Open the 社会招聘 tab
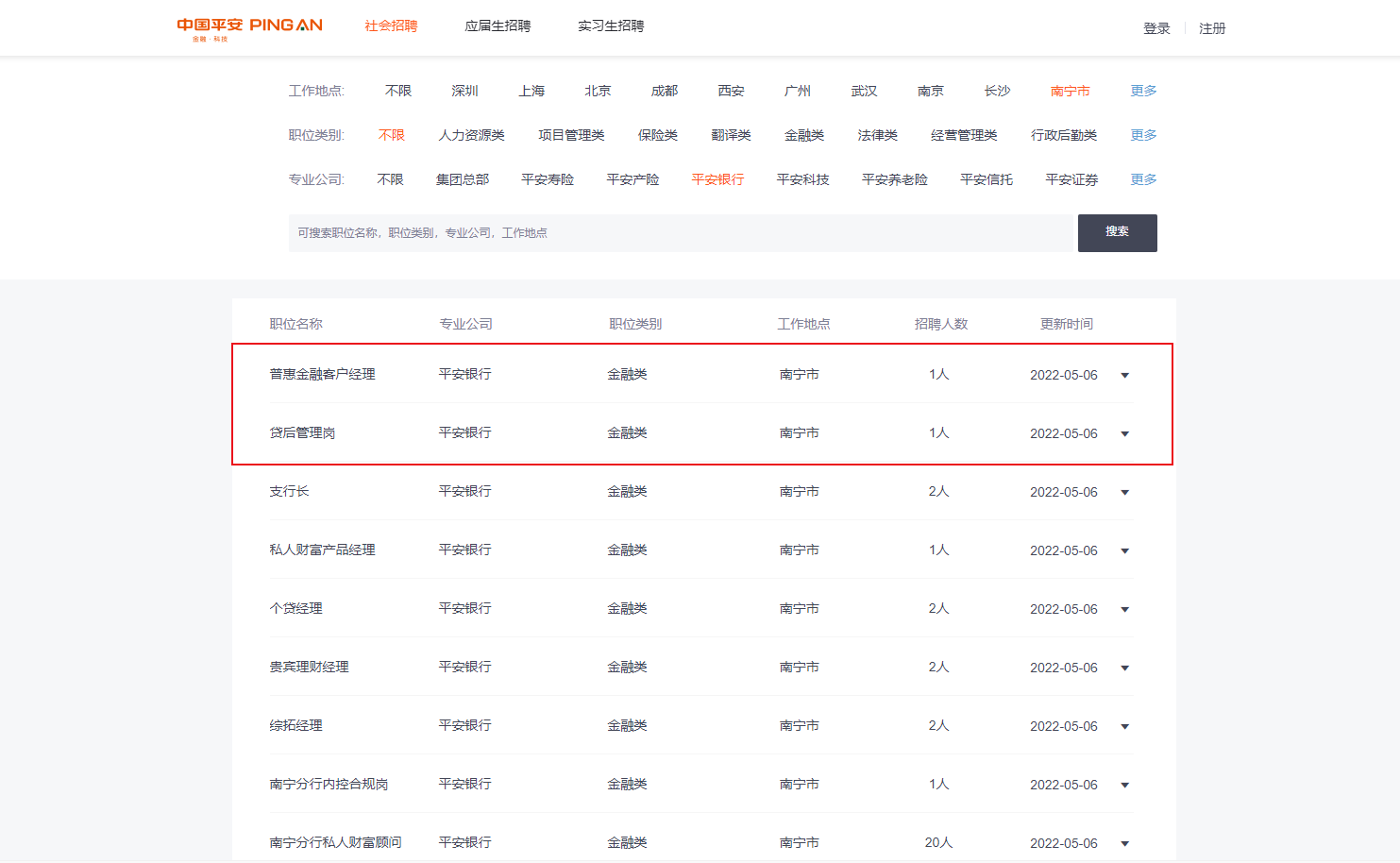Viewport: 1400px width, 863px height. coord(391,26)
